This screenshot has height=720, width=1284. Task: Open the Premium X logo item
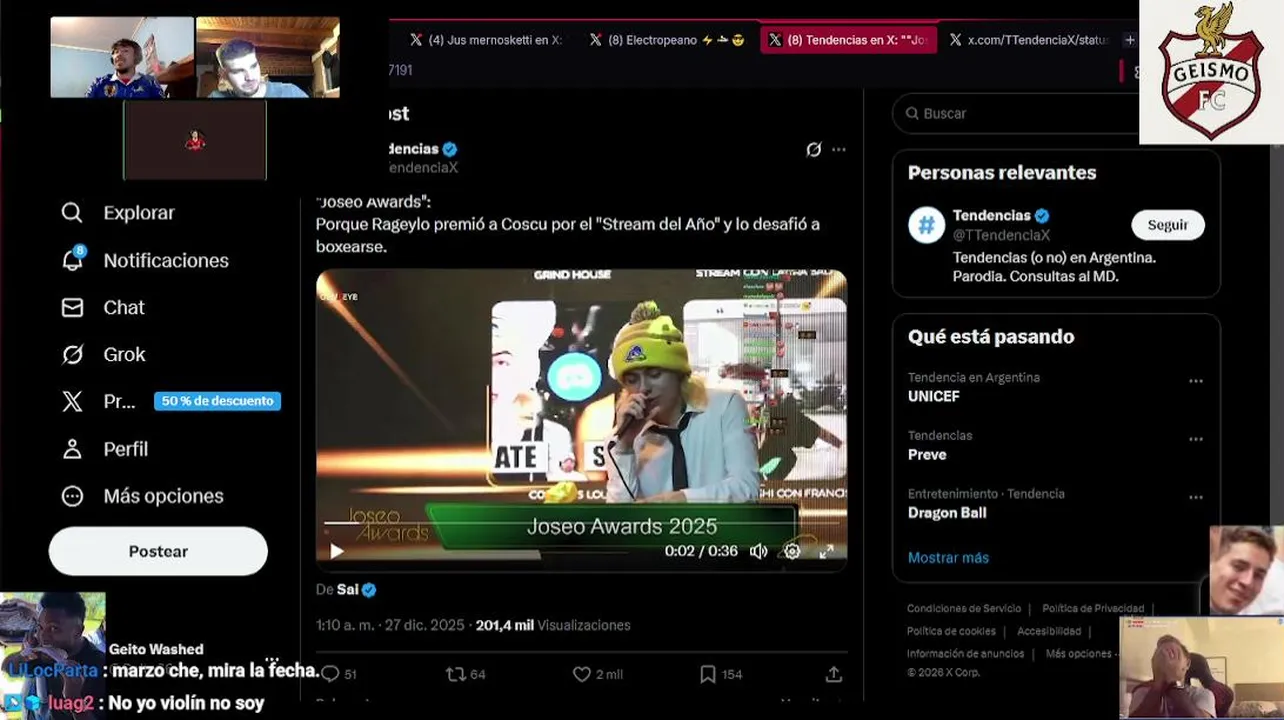click(x=72, y=401)
